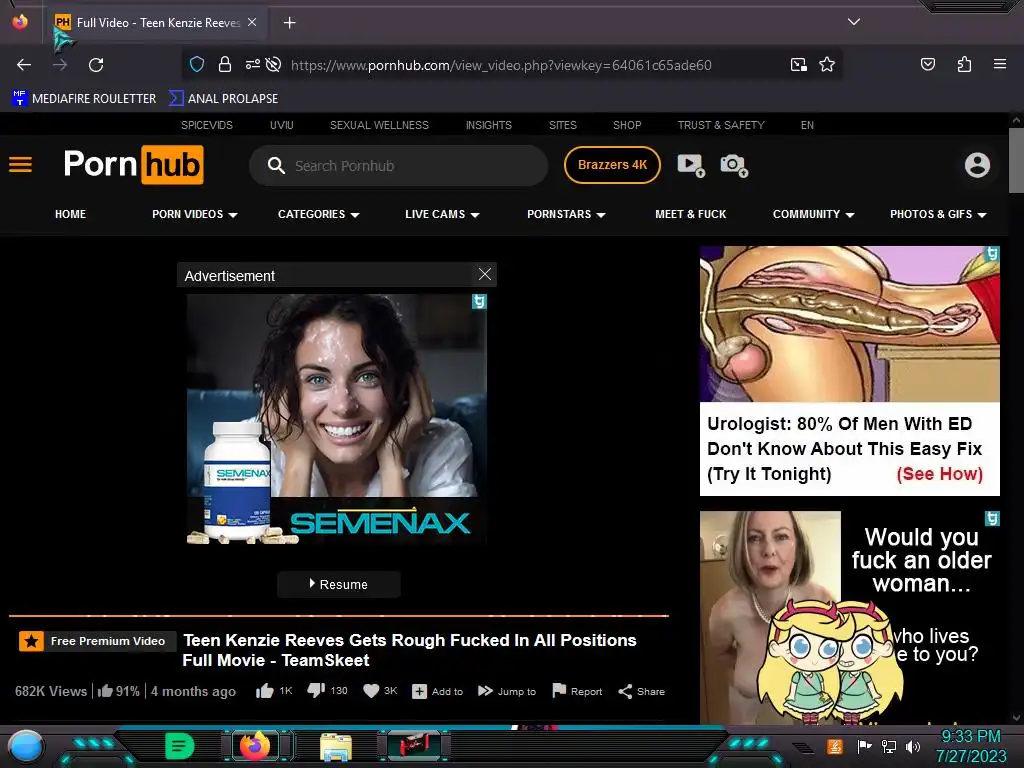Go forward one page
The height and width of the screenshot is (768, 1024).
click(x=60, y=65)
